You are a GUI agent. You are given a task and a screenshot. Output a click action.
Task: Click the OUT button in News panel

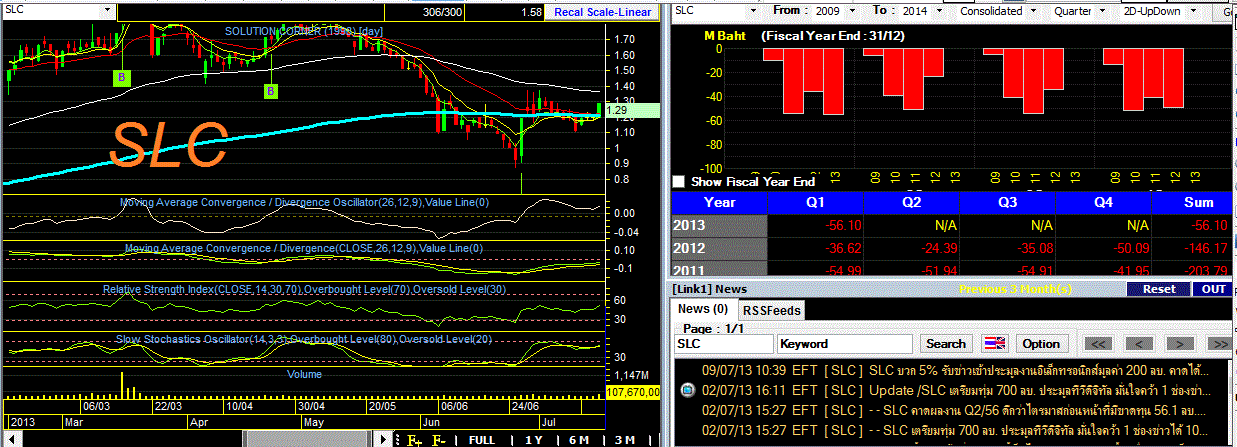(x=1214, y=289)
